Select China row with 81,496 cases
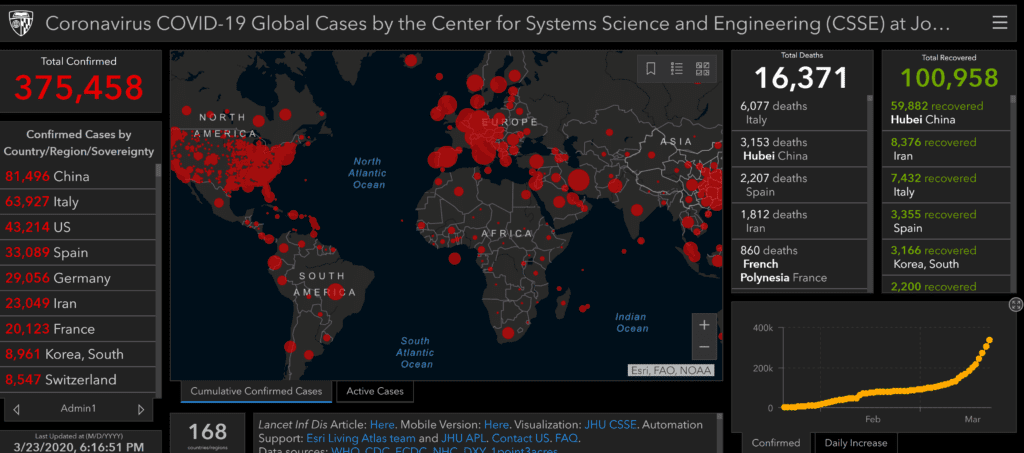1024x453 pixels. 78,176
